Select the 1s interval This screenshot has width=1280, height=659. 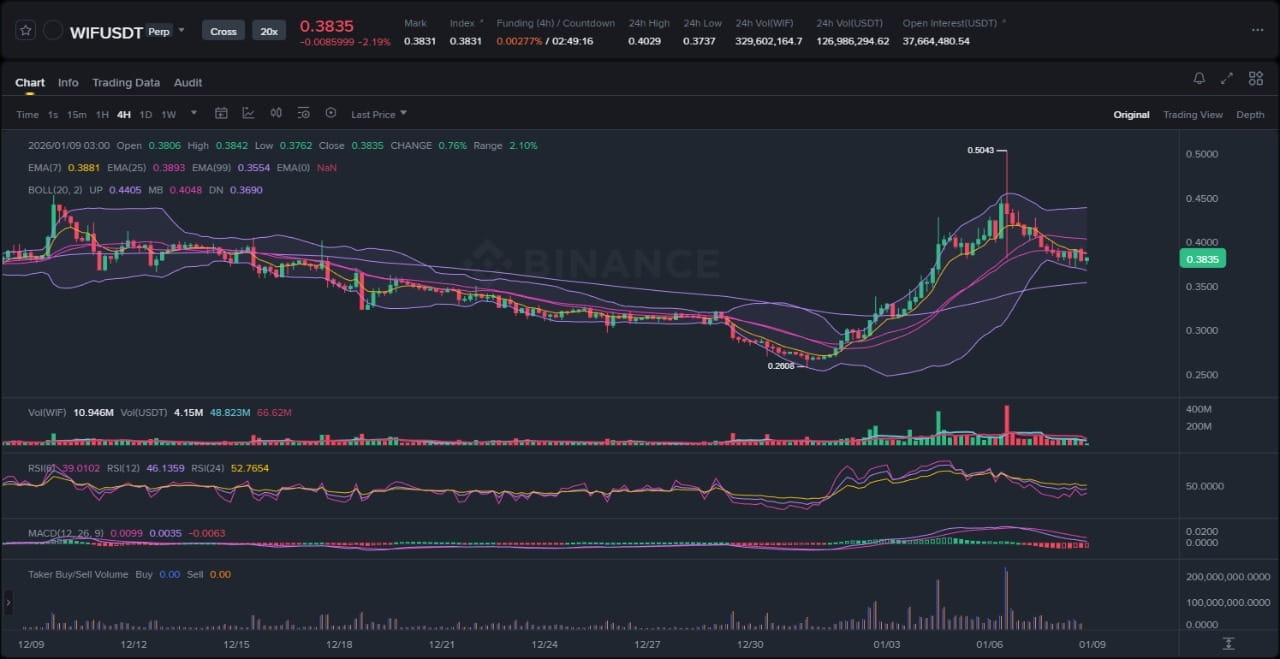53,115
